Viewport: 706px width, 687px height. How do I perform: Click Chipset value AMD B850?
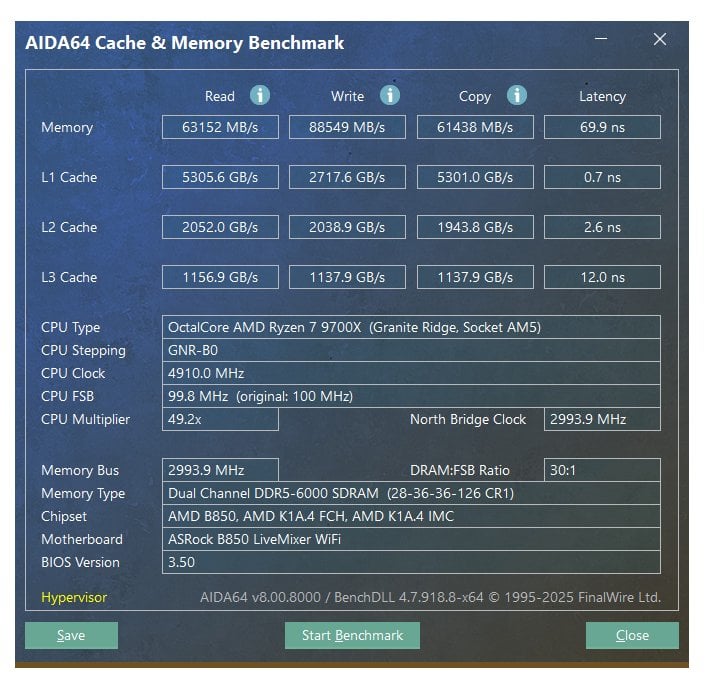[411, 516]
